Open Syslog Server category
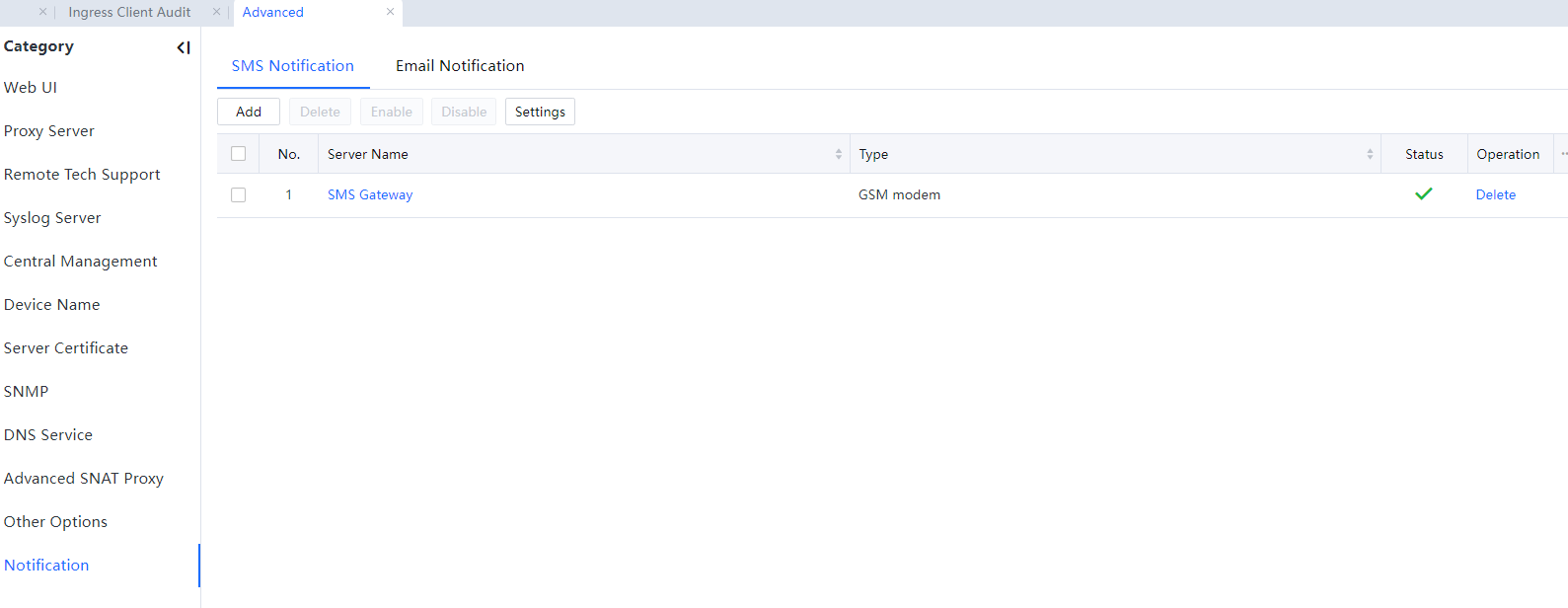Screen dimensions: 1568x608 click(x=52, y=218)
